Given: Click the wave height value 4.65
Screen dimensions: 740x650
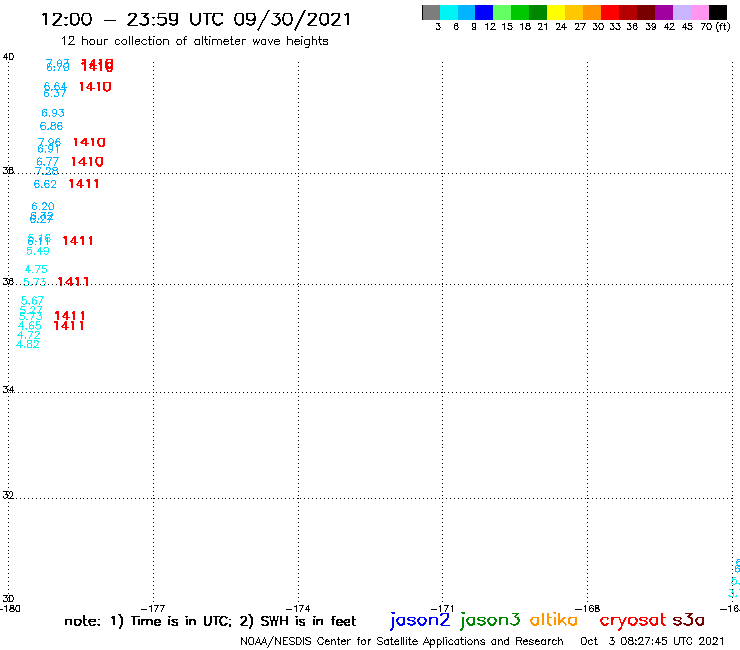Looking at the screenshot, I should click(30, 326).
